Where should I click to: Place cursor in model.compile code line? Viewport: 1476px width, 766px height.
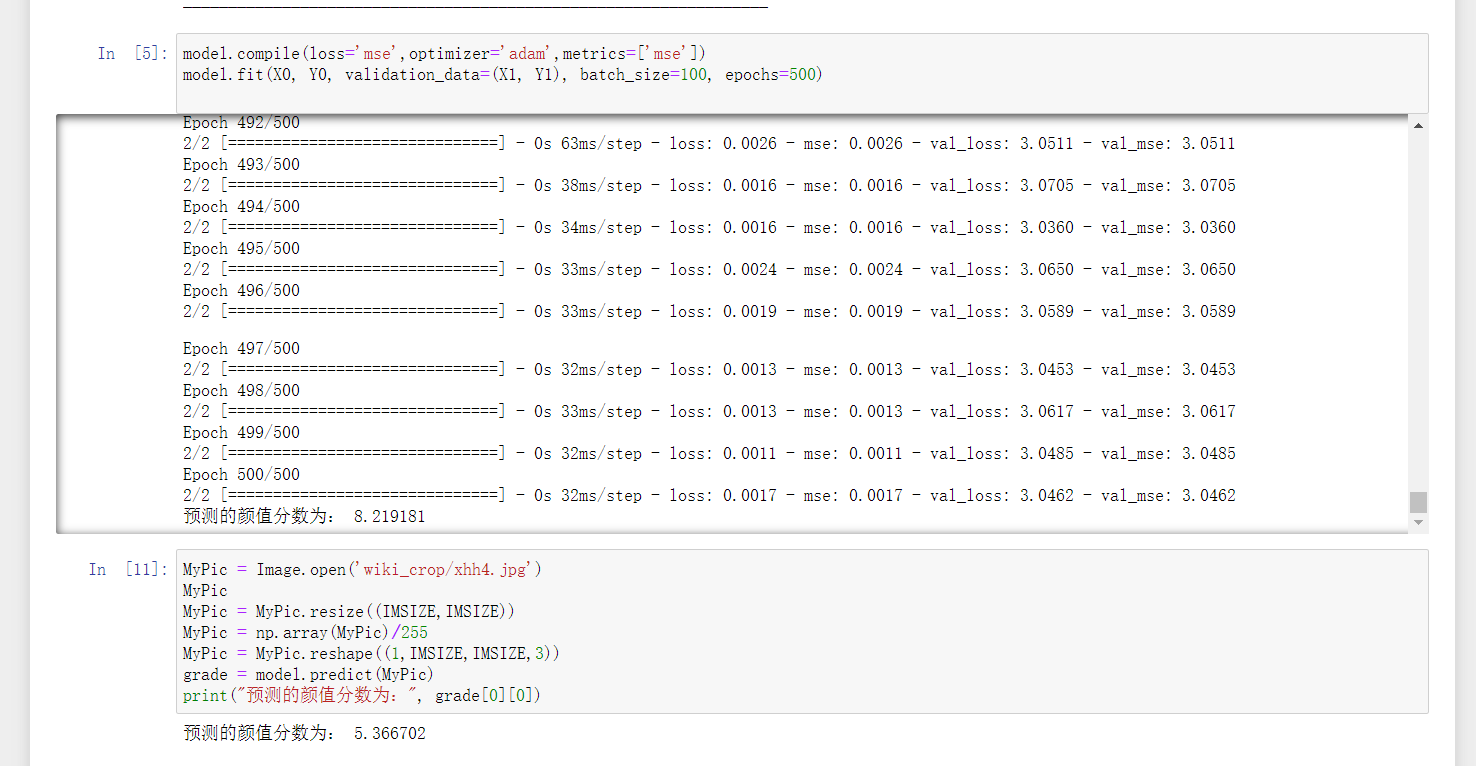click(x=444, y=54)
